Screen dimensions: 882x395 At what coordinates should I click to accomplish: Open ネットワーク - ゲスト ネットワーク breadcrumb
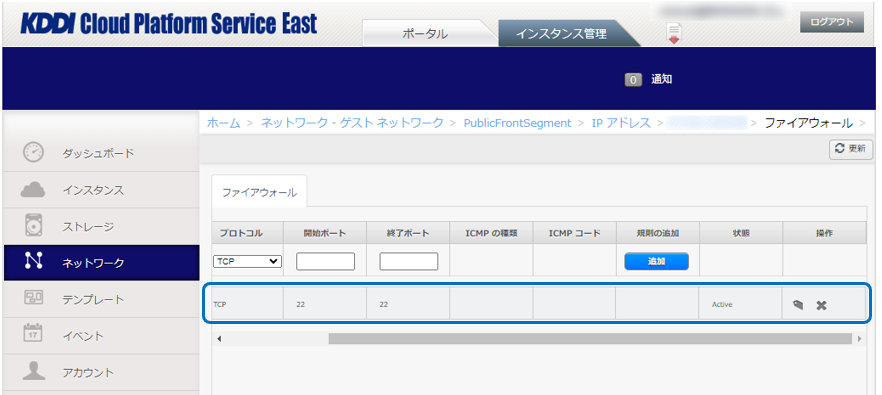[352, 123]
